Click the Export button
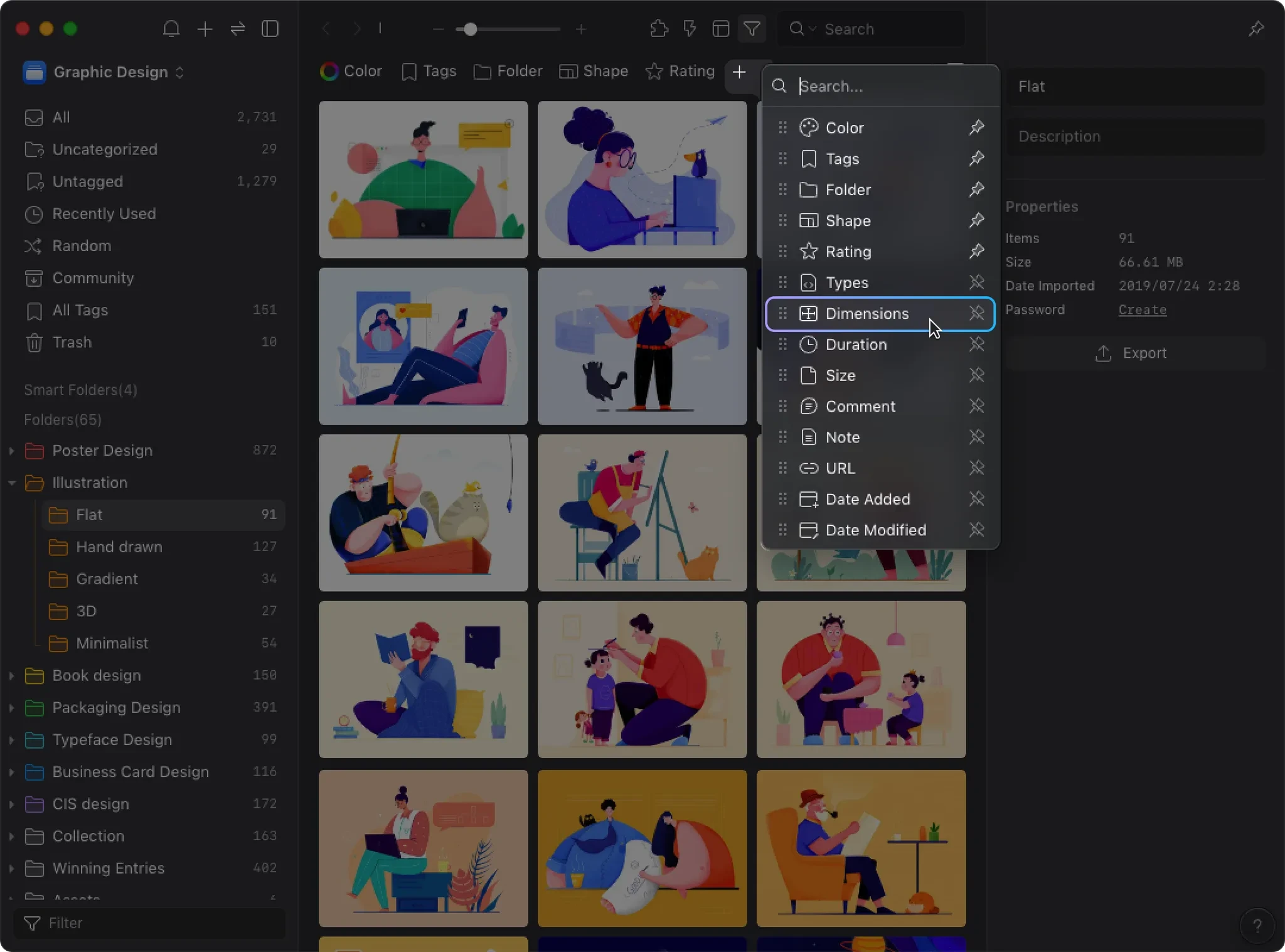 pyautogui.click(x=1134, y=353)
